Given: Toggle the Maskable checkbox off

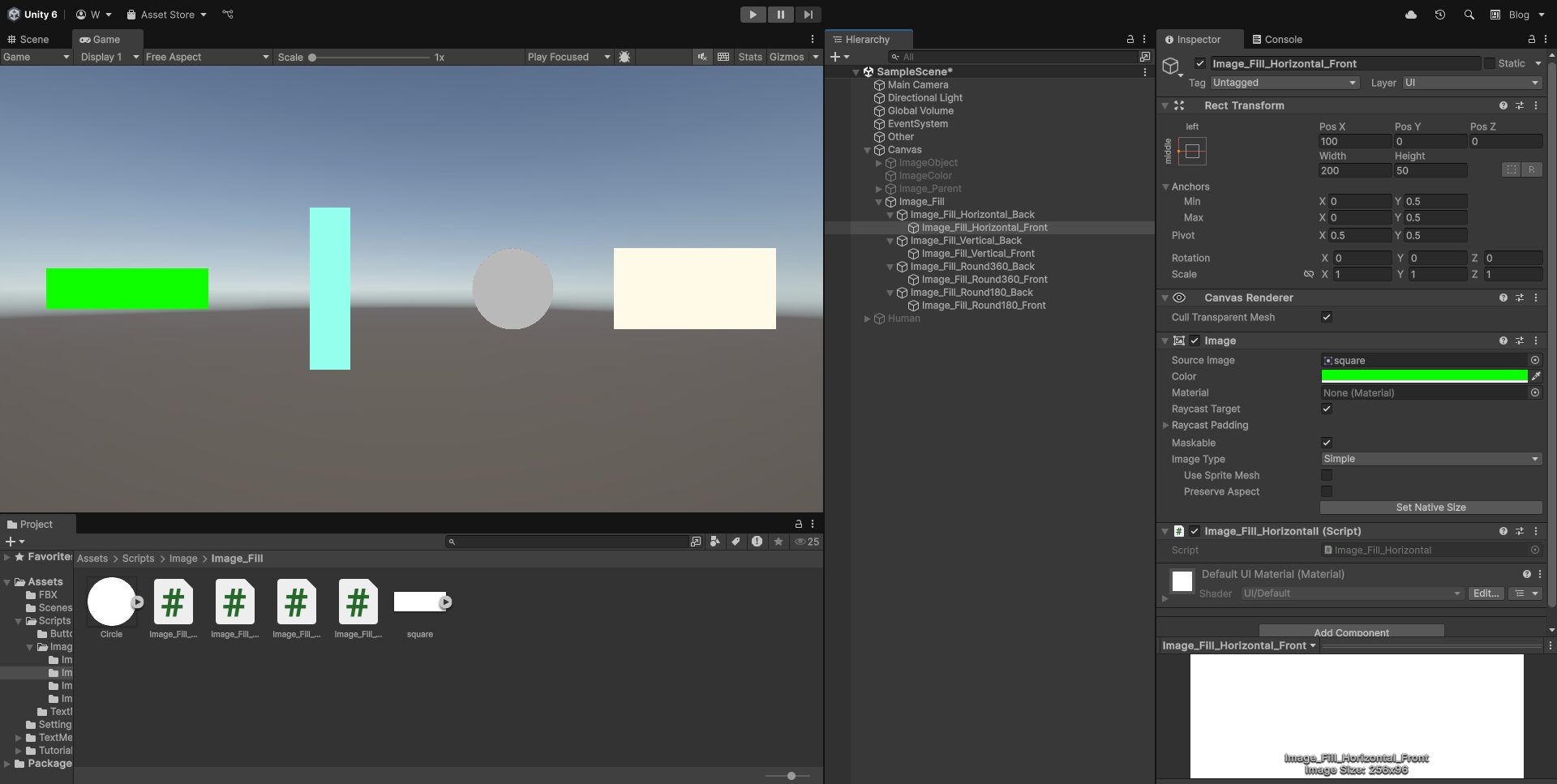Looking at the screenshot, I should point(1327,443).
